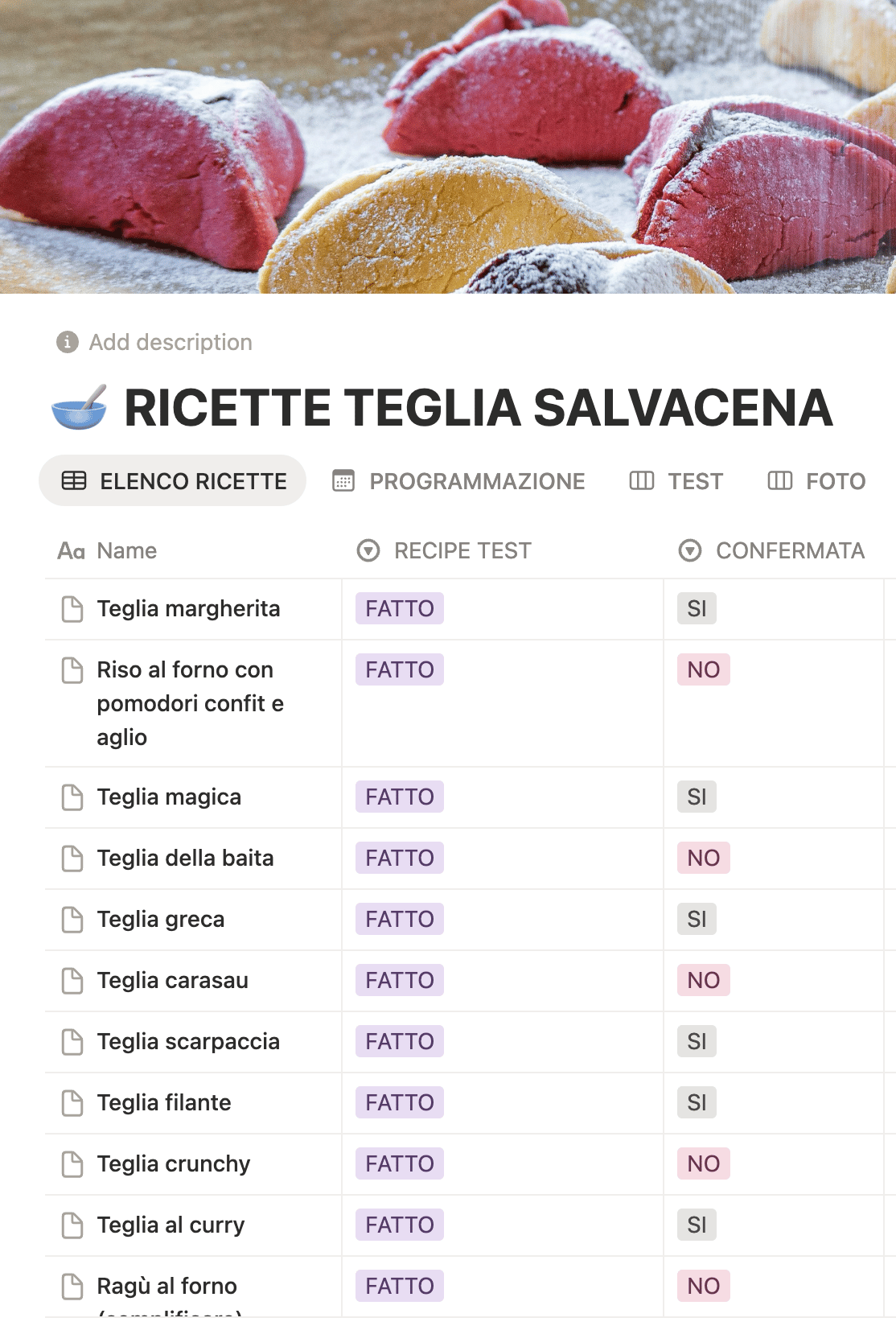
Task: Click page icon beside Teglia al curry
Action: coord(72,1225)
